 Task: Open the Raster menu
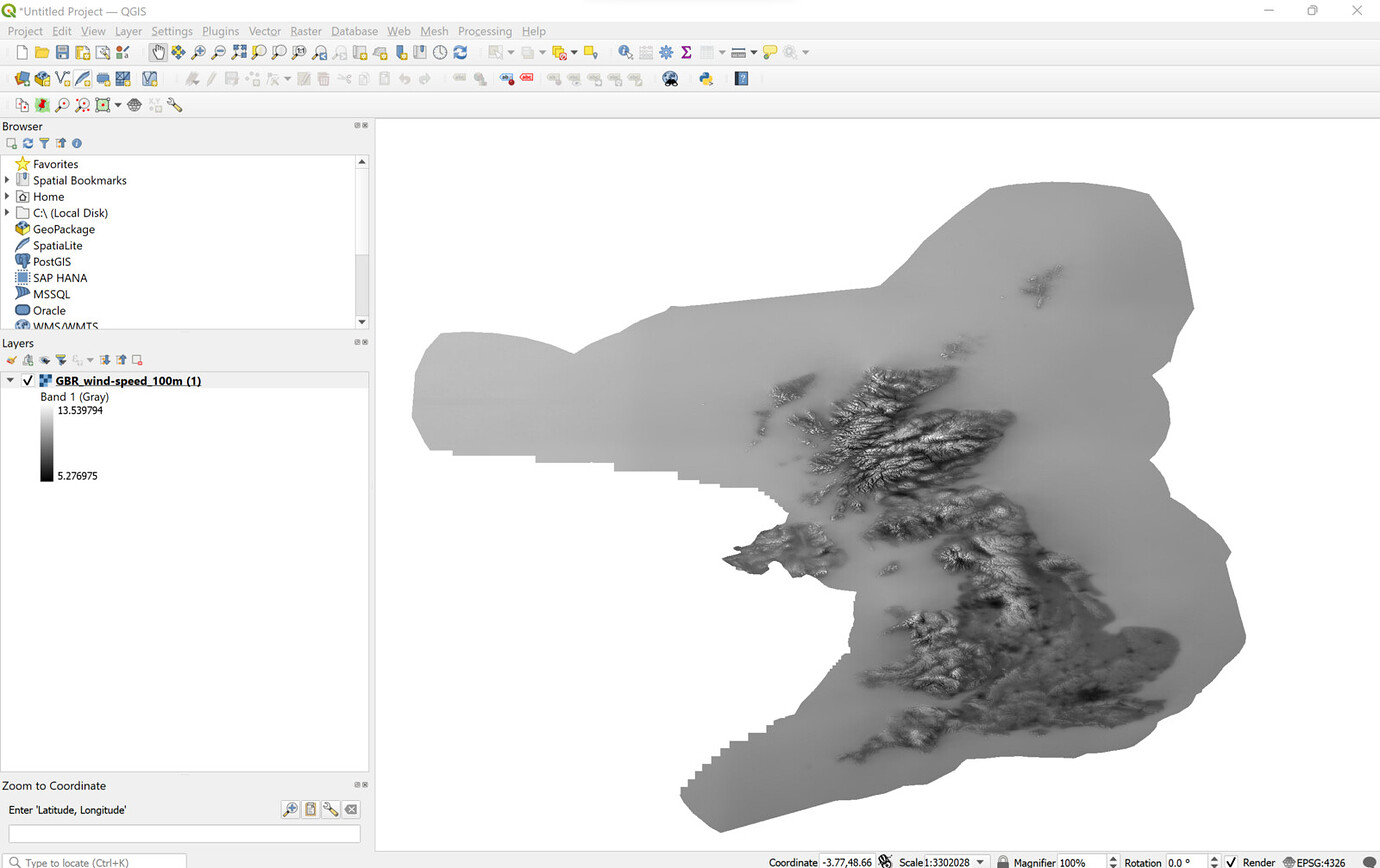[x=306, y=31]
